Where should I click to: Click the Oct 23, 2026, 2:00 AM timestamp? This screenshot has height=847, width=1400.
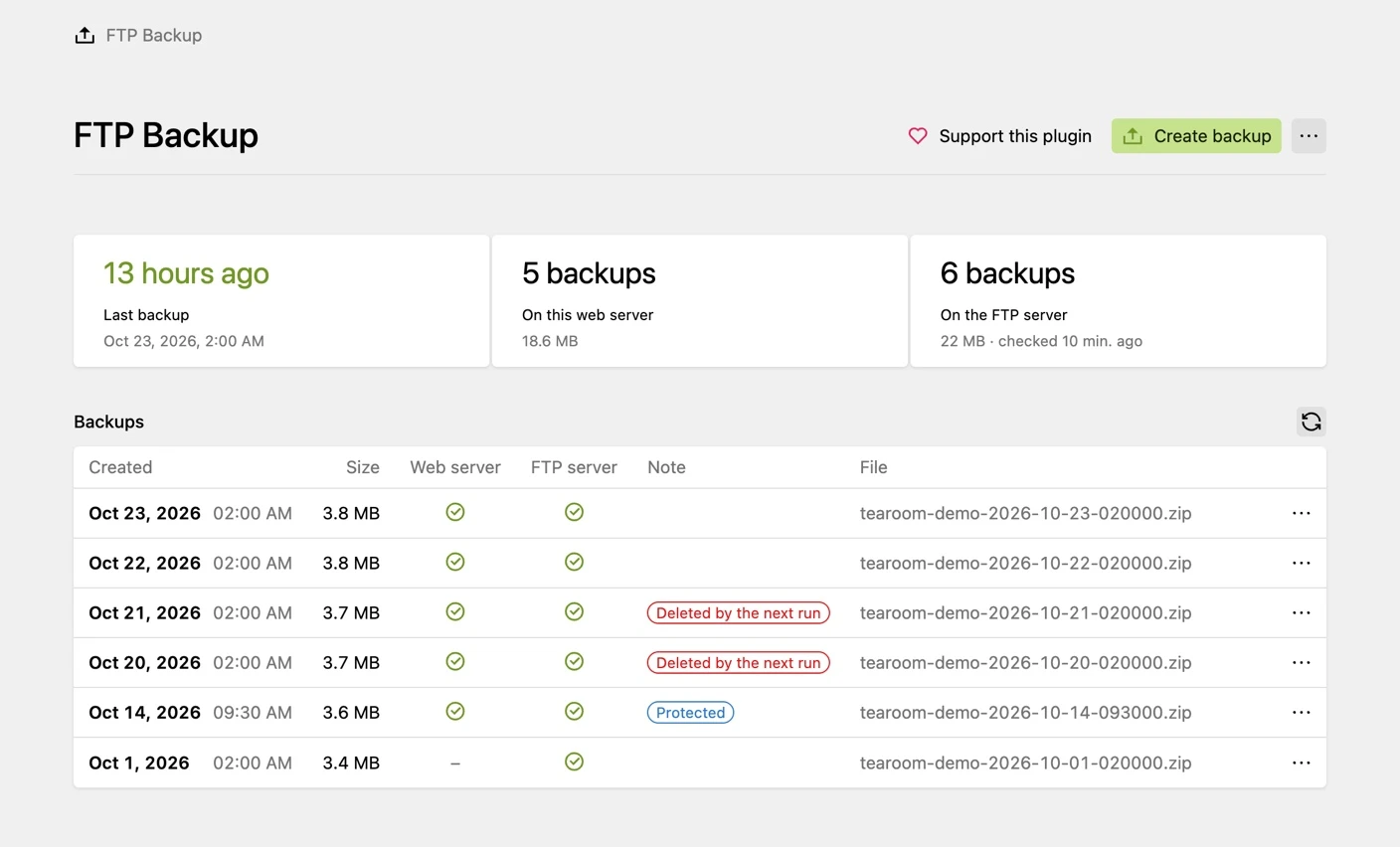click(x=184, y=341)
